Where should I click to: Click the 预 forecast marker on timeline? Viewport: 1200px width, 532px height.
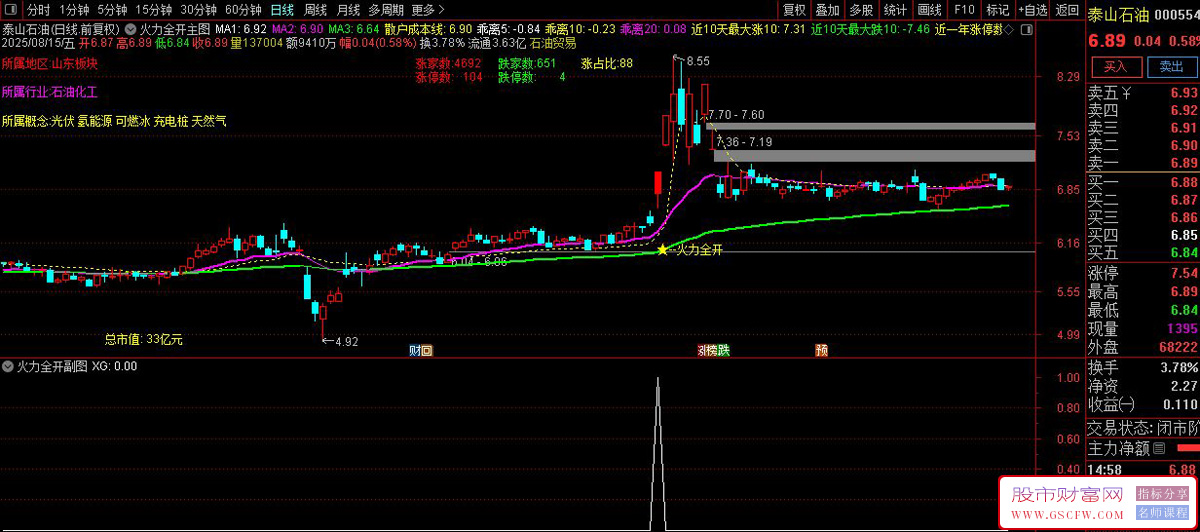(821, 350)
